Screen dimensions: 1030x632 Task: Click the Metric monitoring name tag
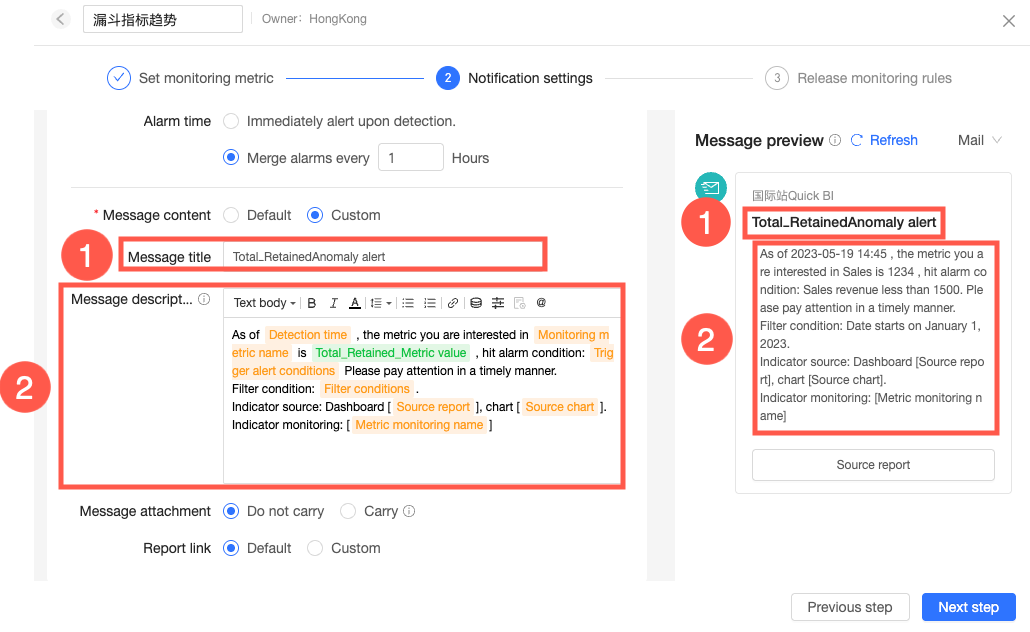point(419,425)
